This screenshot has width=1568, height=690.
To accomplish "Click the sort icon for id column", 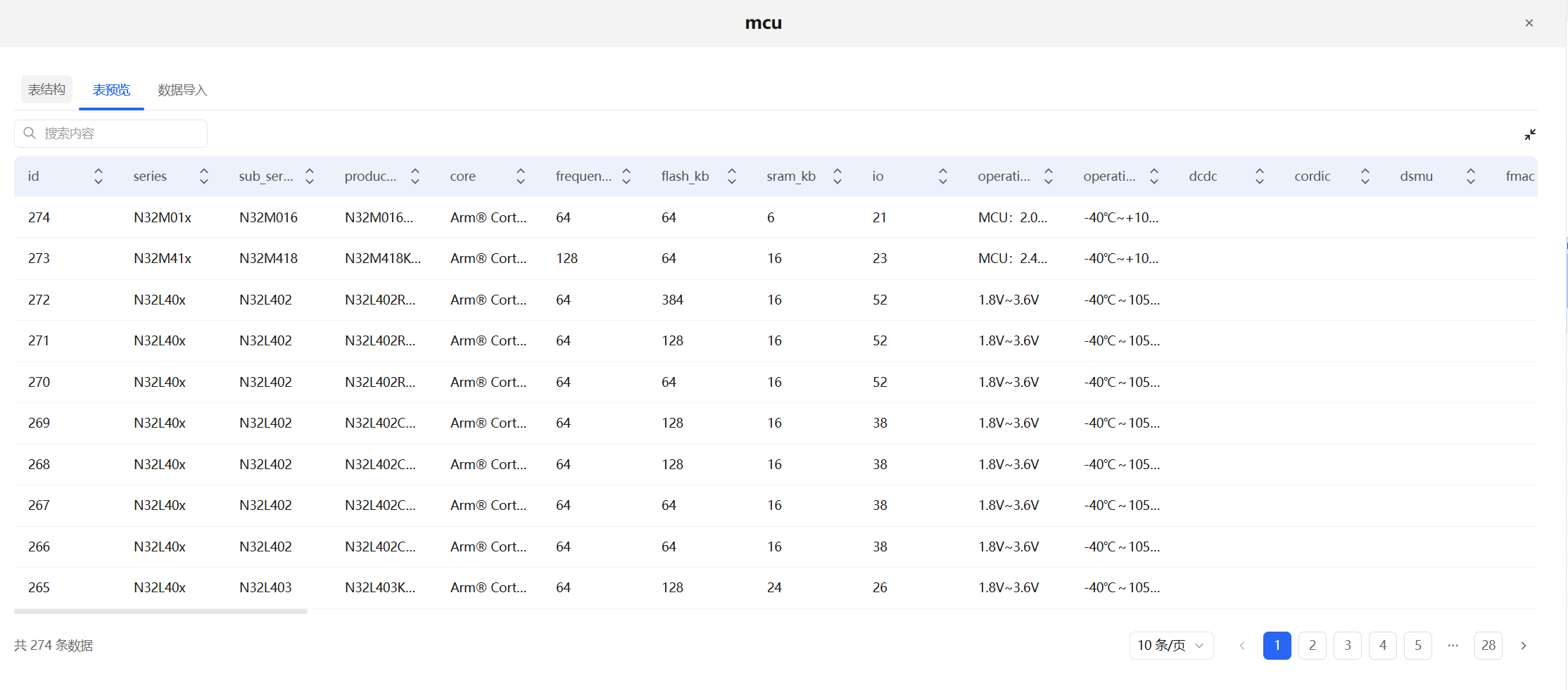I will [99, 176].
